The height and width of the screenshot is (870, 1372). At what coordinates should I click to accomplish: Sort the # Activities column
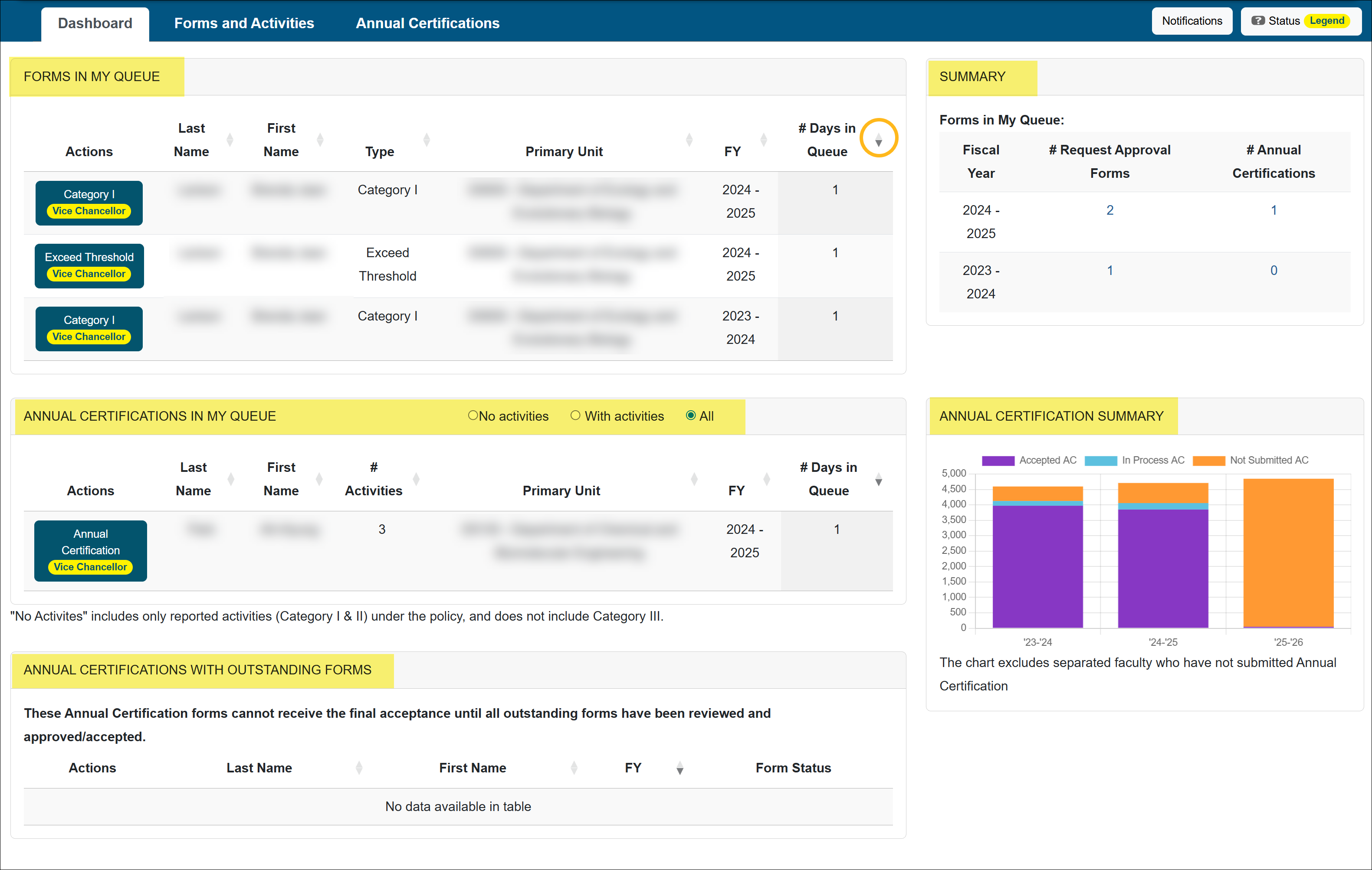coord(417,479)
